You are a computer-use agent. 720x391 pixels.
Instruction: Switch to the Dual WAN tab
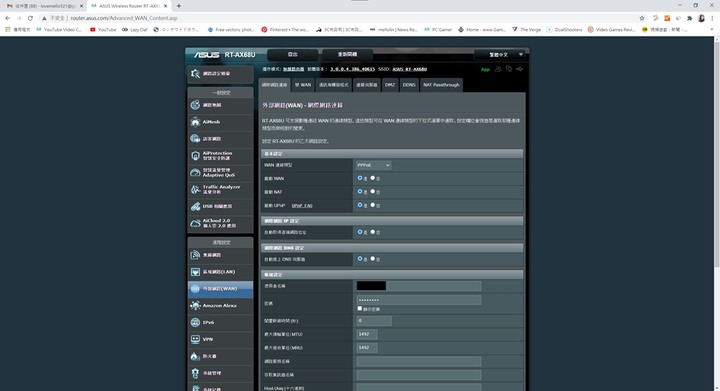pyautogui.click(x=303, y=85)
